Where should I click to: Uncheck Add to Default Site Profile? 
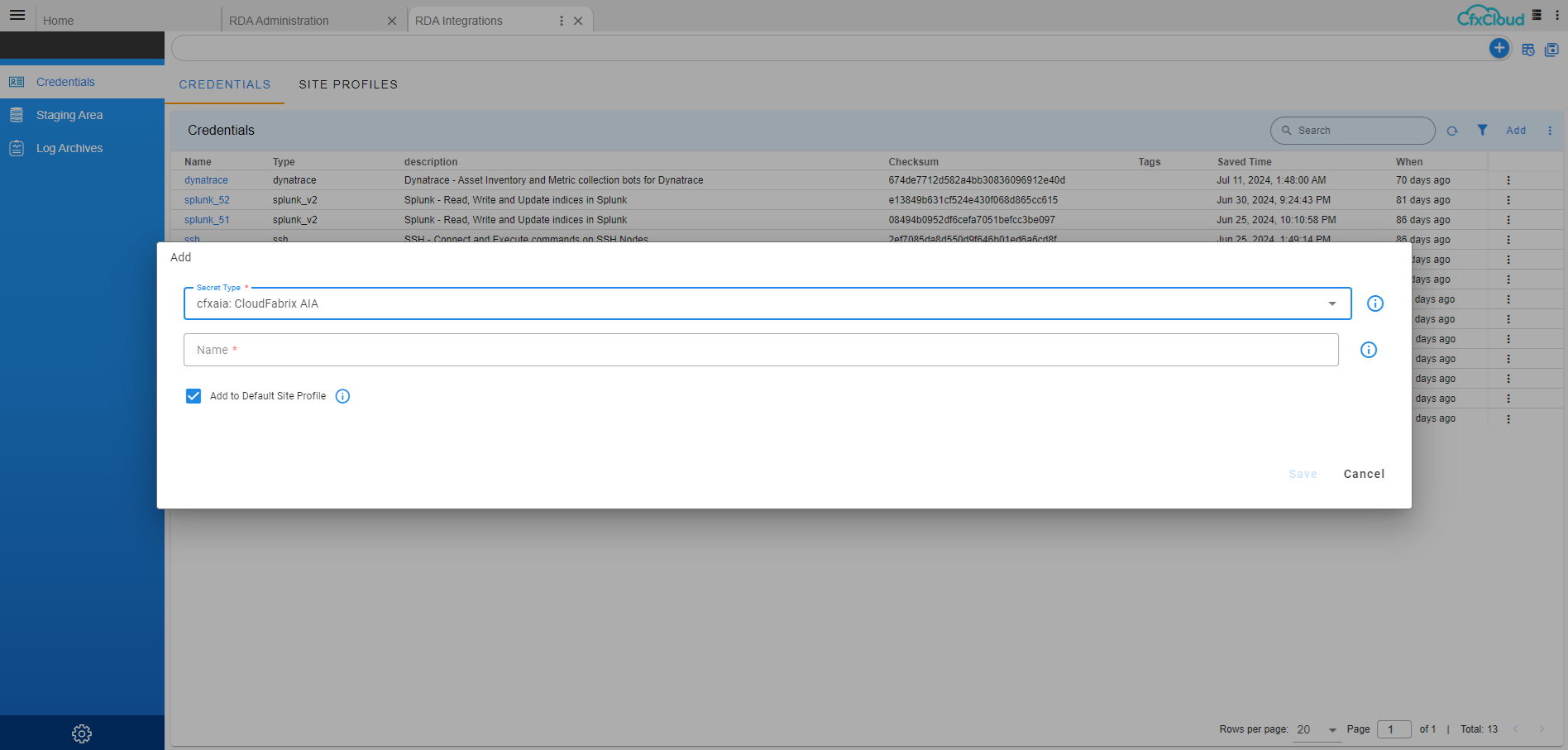click(194, 396)
